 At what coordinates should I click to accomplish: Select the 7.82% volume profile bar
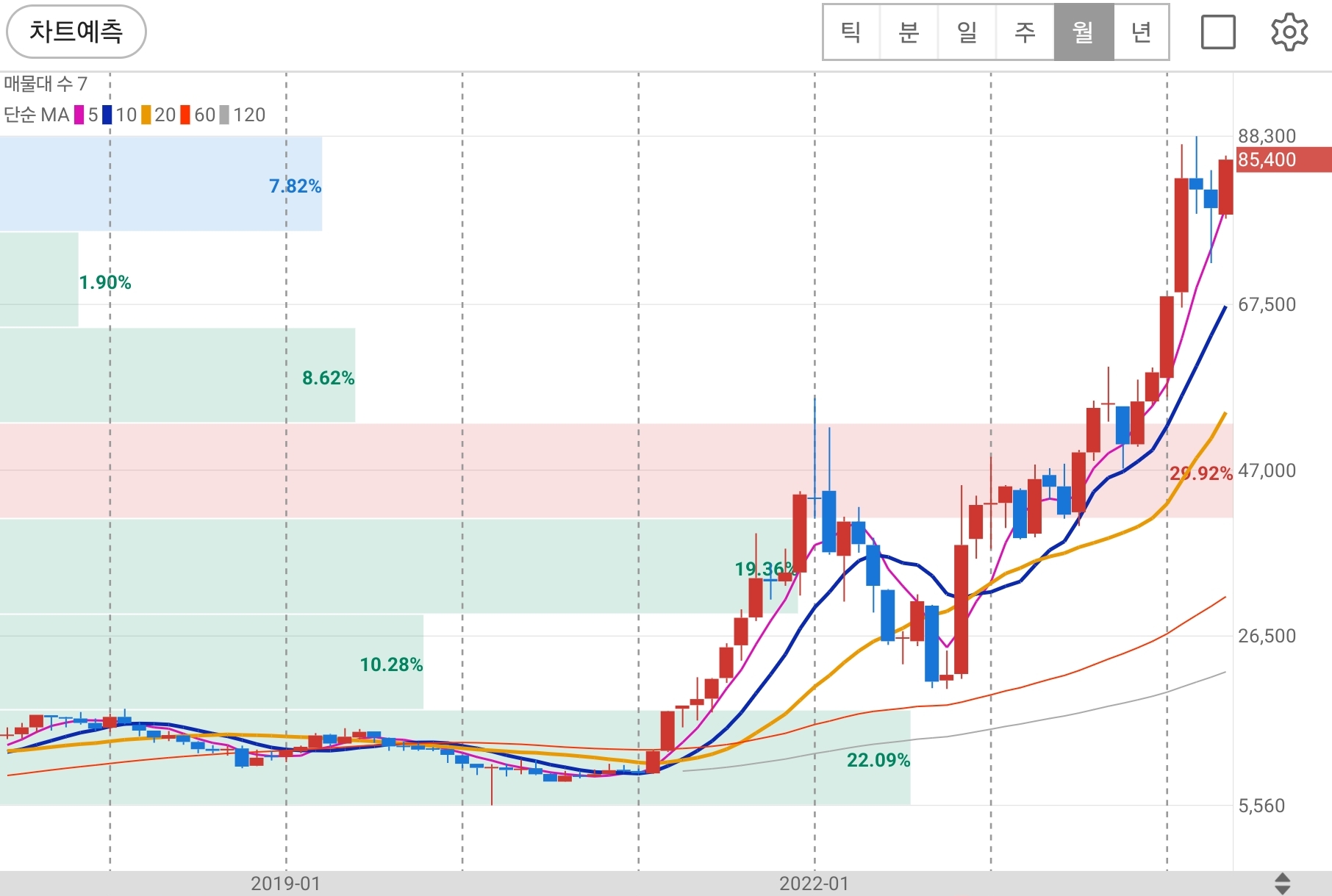pyautogui.click(x=161, y=184)
